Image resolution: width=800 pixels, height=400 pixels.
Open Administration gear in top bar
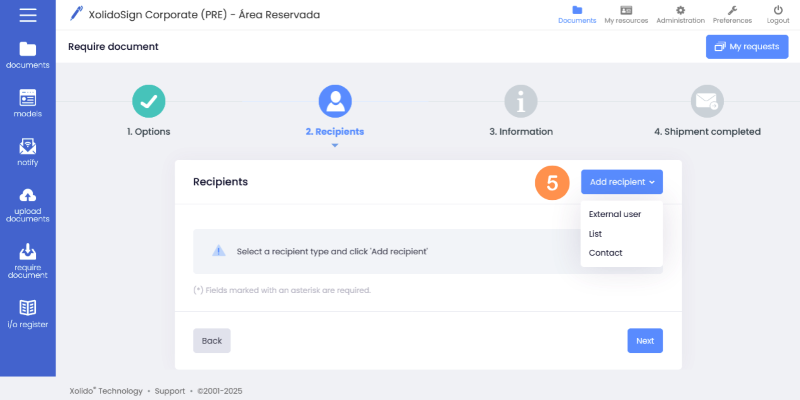pos(680,14)
